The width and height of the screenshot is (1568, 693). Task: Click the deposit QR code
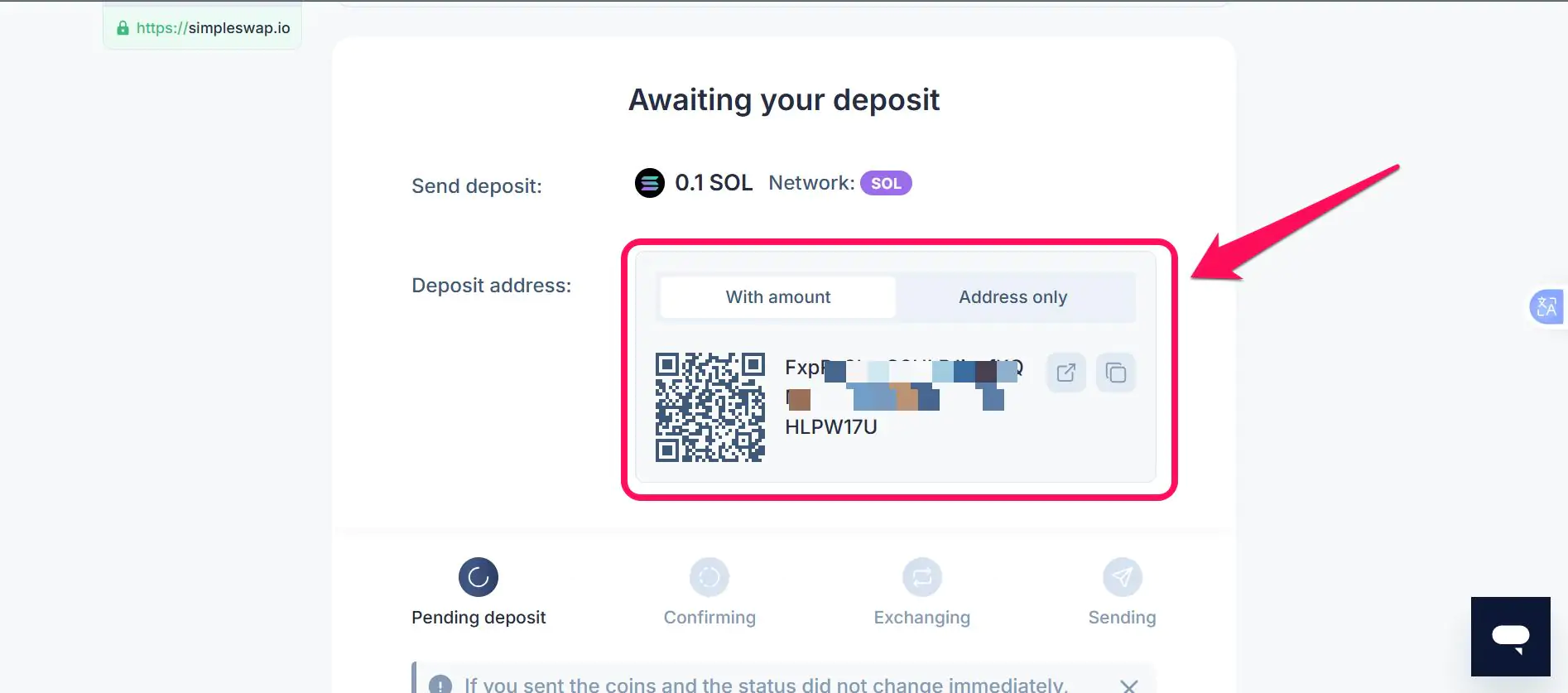(x=709, y=407)
